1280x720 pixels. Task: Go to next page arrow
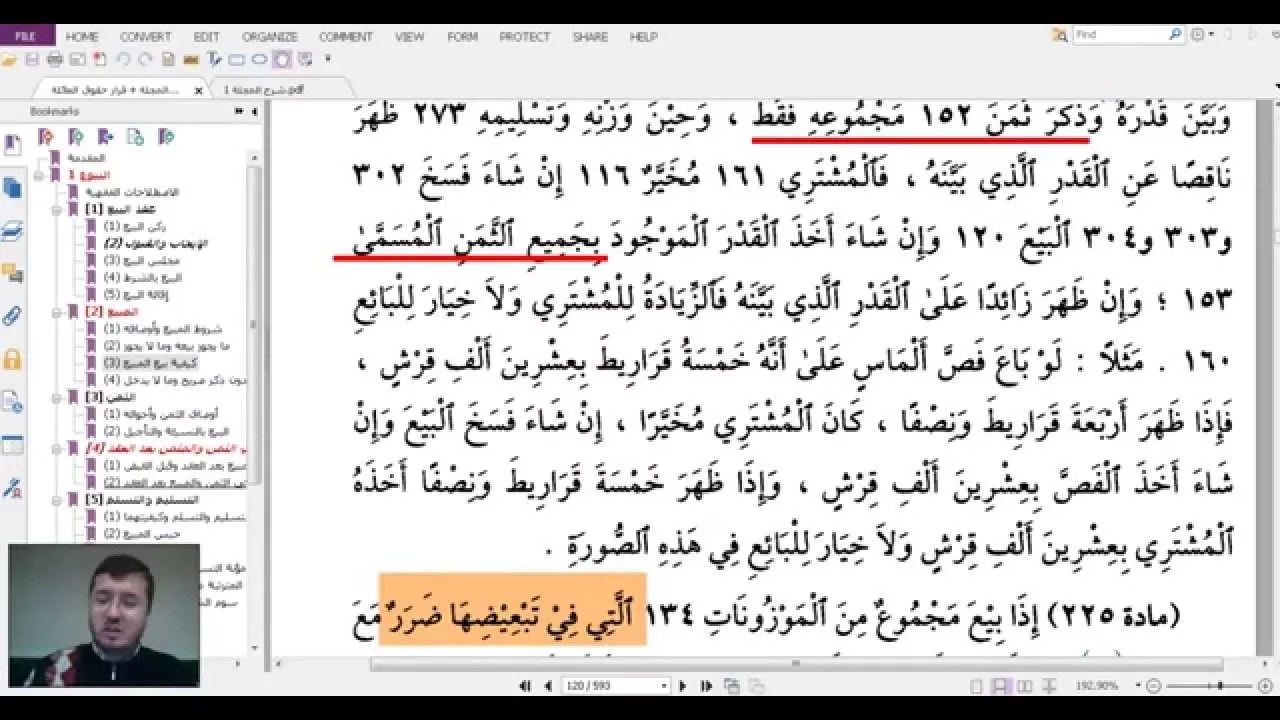pos(682,686)
